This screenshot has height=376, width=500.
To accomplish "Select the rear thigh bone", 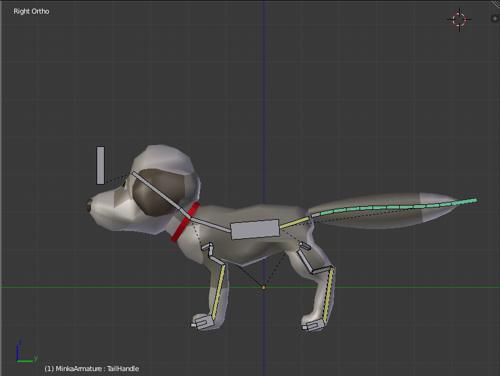I will tap(304, 261).
